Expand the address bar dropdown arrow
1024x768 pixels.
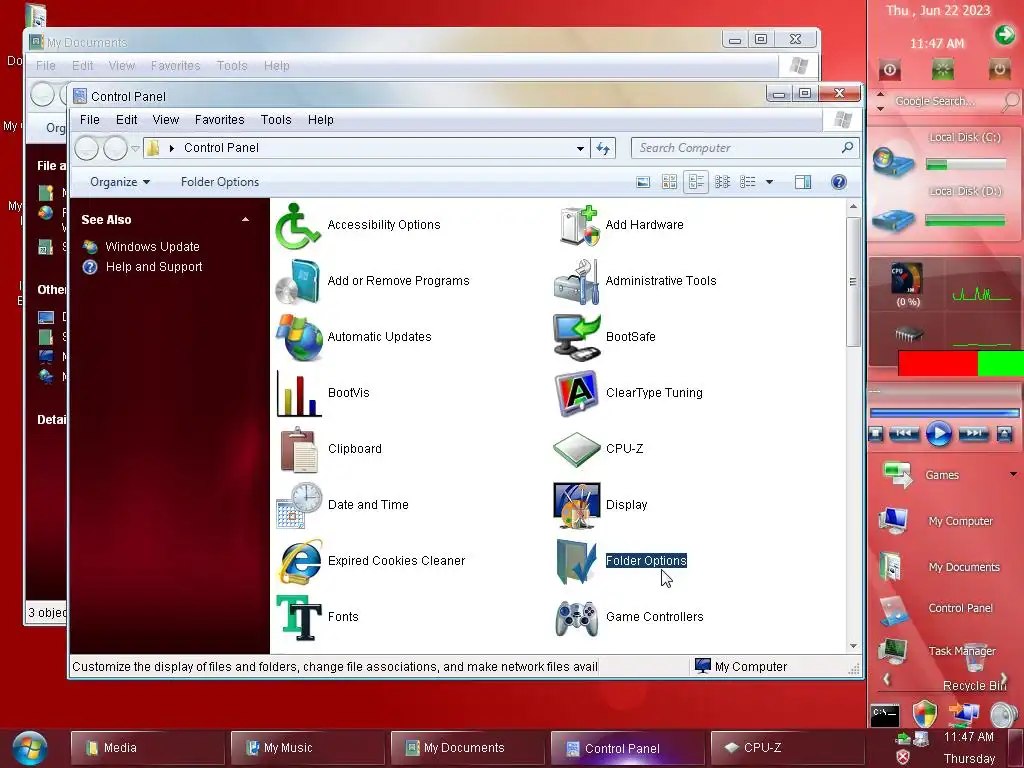[x=580, y=149]
